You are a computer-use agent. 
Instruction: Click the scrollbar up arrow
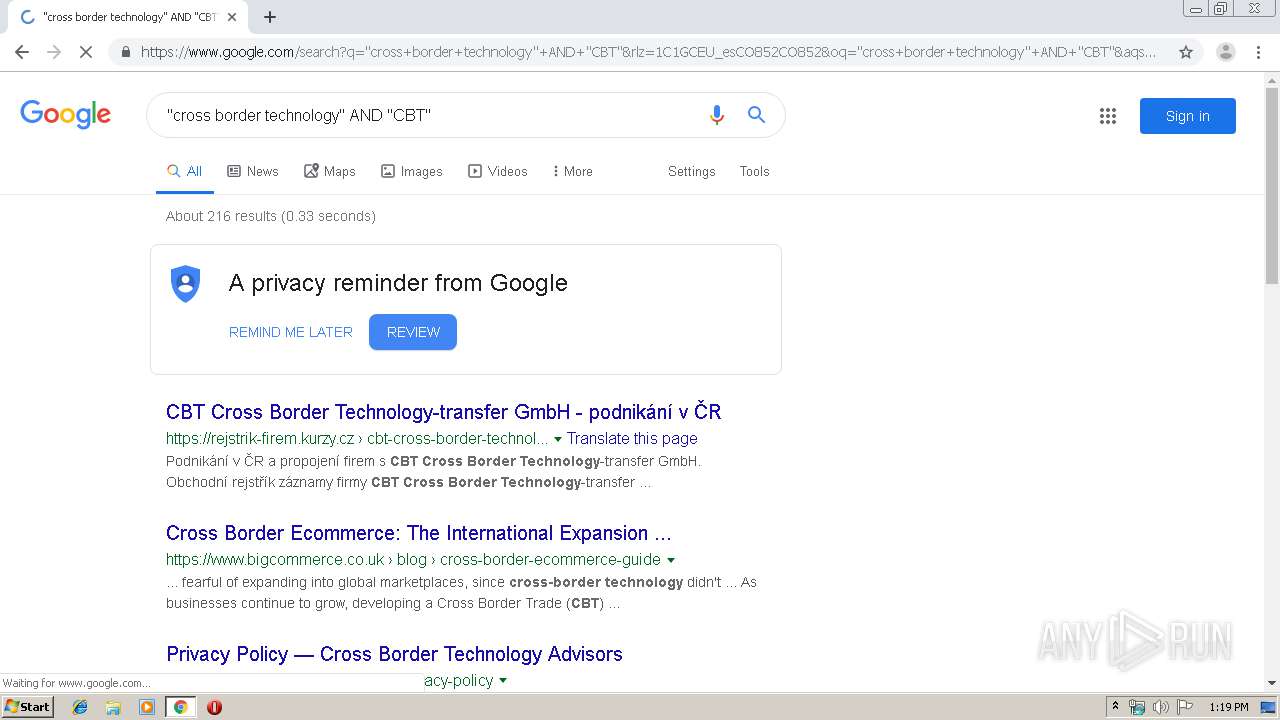(x=1272, y=78)
